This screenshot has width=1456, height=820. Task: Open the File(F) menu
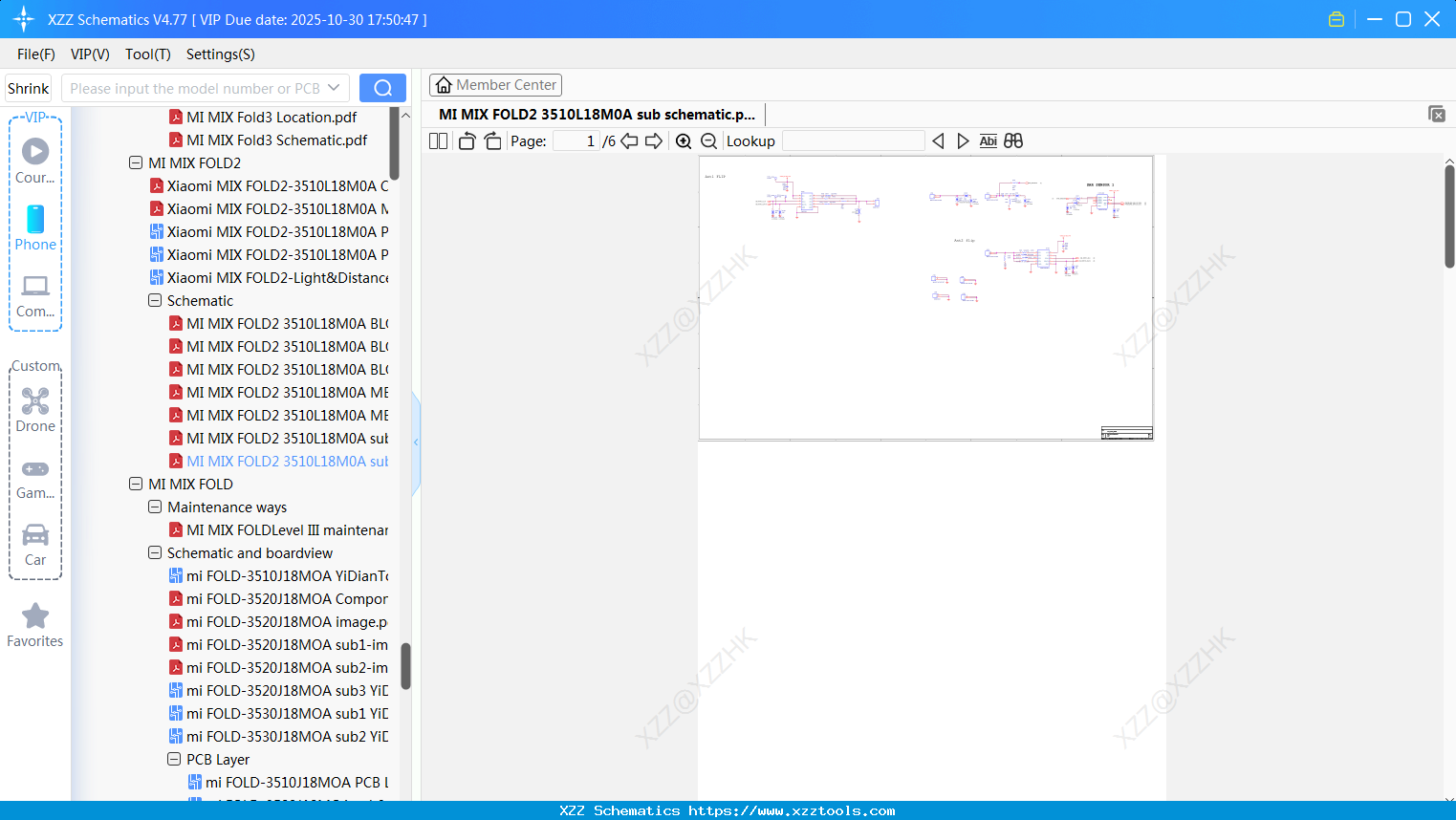(36, 54)
